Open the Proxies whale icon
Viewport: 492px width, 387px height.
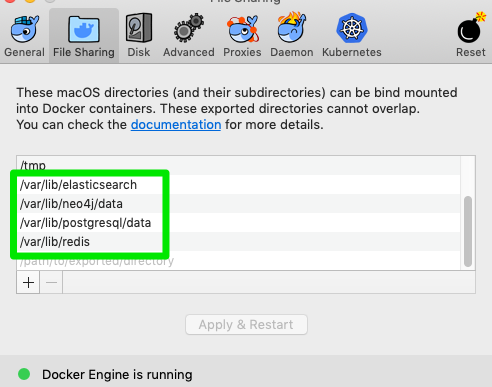click(x=242, y=29)
